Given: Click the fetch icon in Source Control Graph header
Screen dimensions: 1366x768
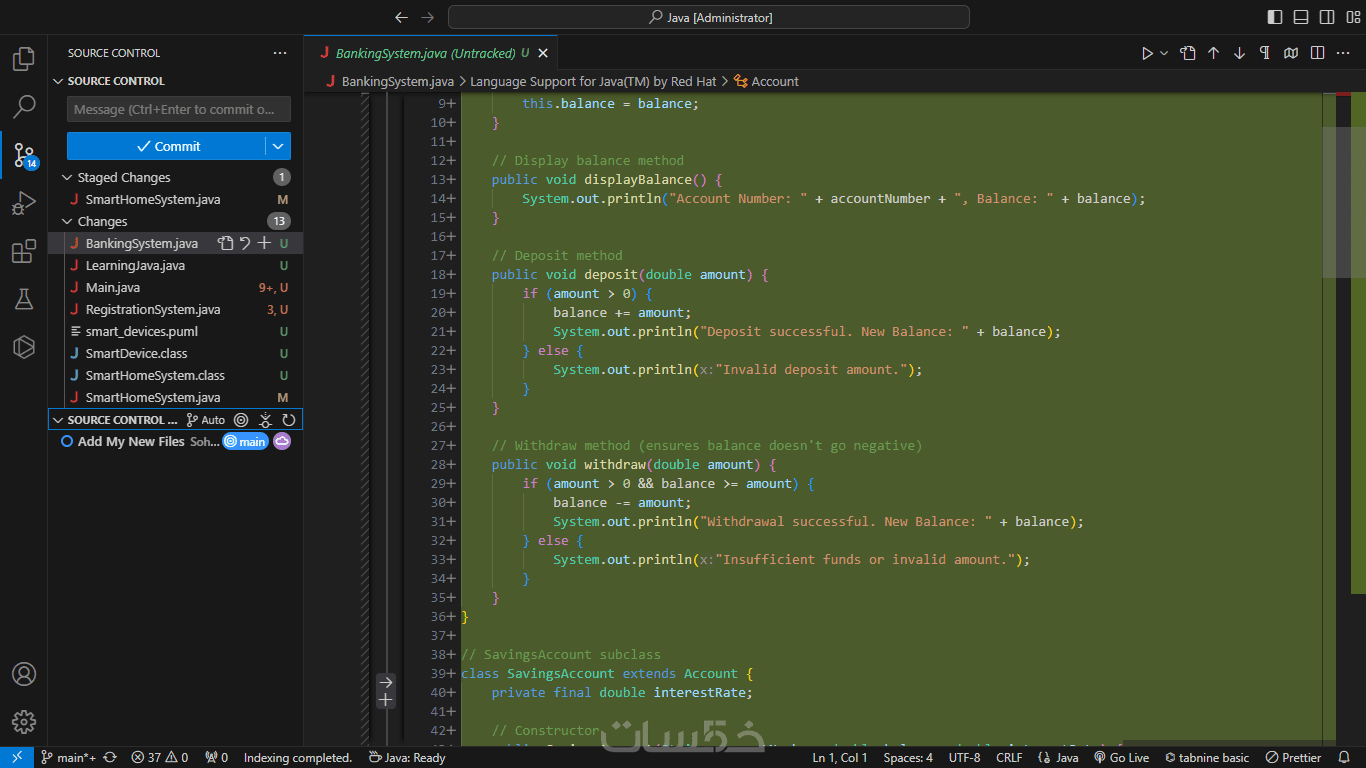Looking at the screenshot, I should (265, 420).
